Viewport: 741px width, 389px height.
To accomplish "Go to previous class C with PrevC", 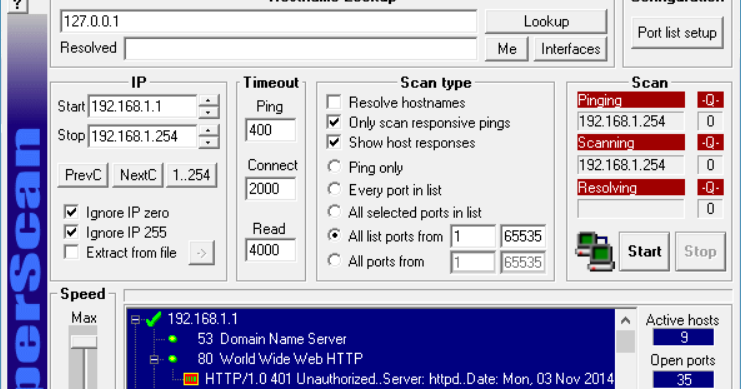I will tap(83, 175).
